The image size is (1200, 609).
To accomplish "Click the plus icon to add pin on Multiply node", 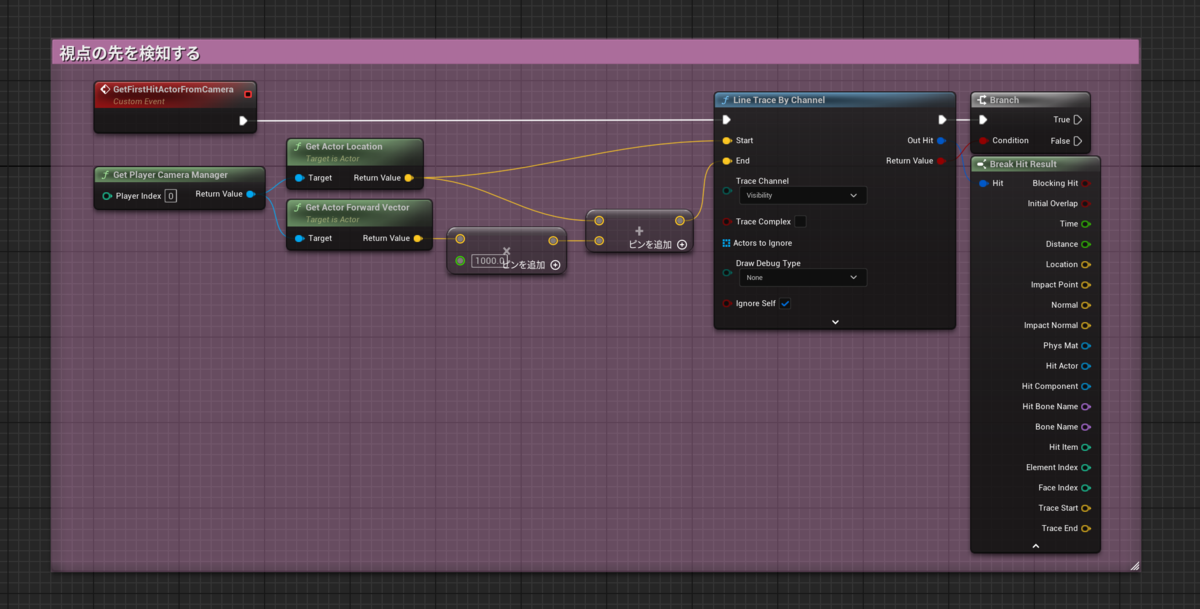I will coord(554,265).
